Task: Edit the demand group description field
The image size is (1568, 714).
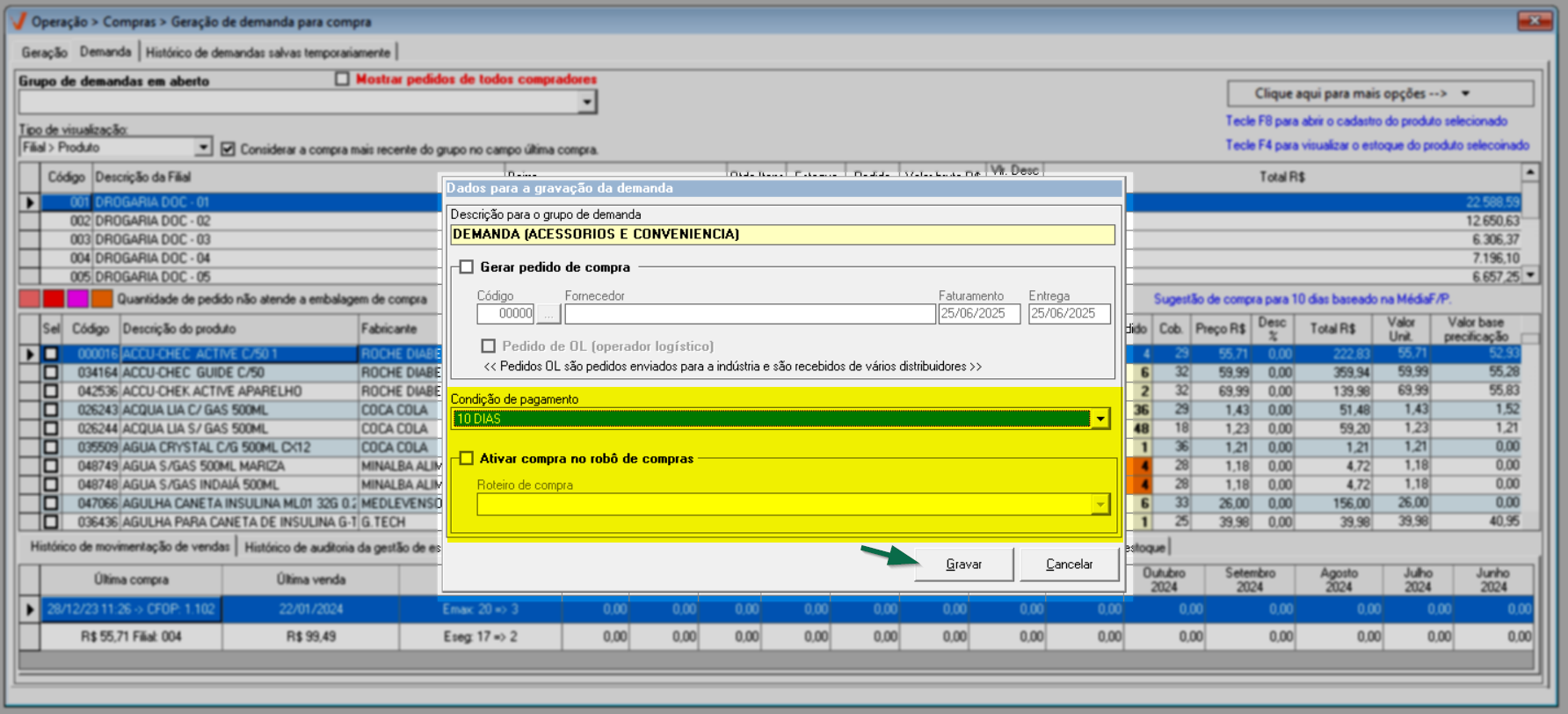Action: [x=782, y=234]
